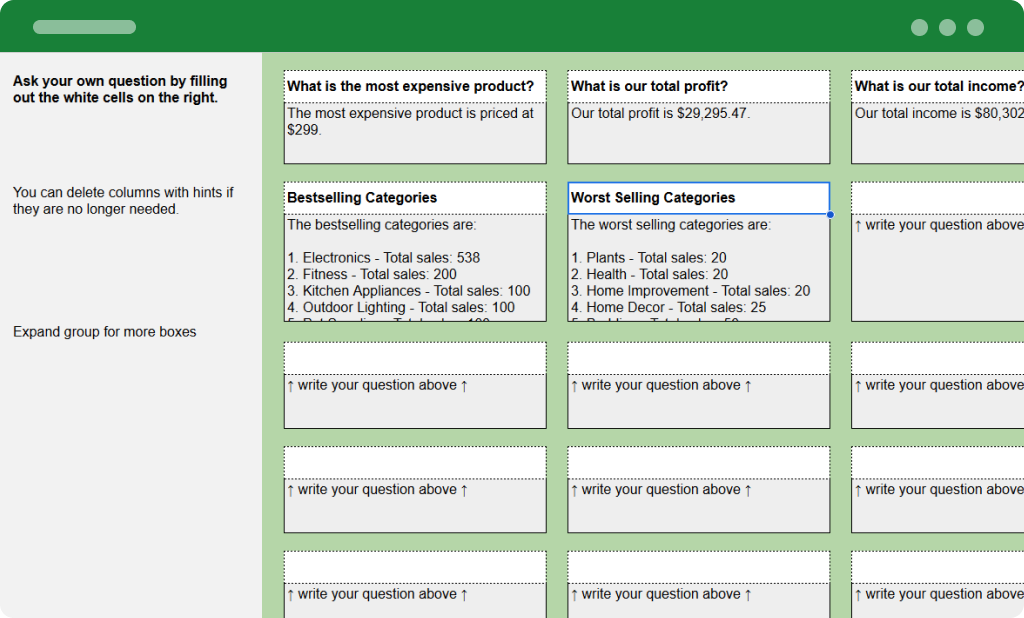Image resolution: width=1024 pixels, height=618 pixels.
Task: Select the bestselling categories answer list
Action: 414,265
